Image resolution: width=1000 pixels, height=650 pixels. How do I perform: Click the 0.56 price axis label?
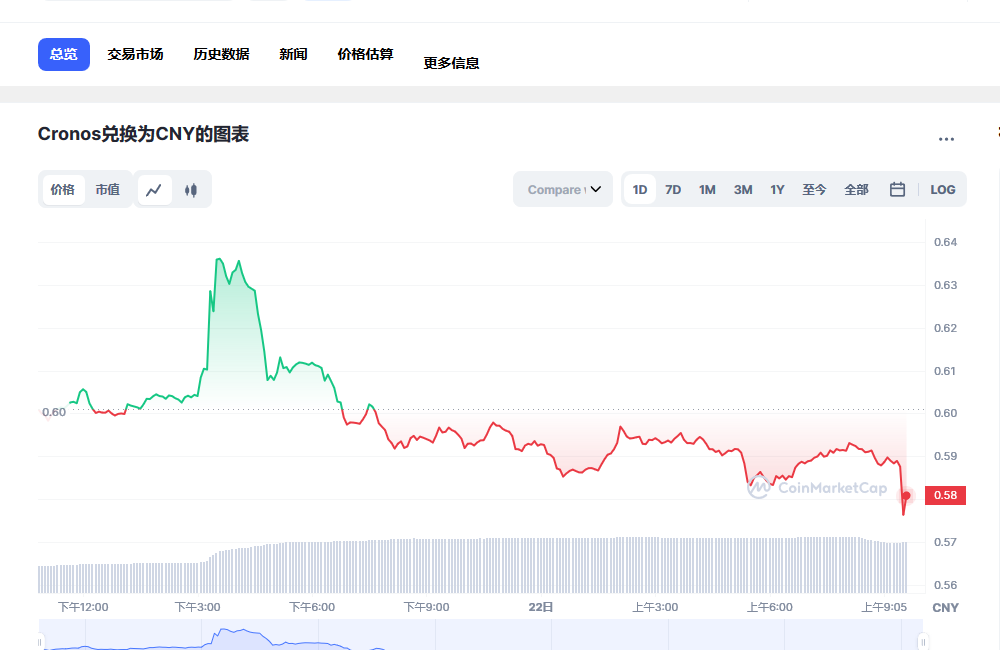[945, 585]
